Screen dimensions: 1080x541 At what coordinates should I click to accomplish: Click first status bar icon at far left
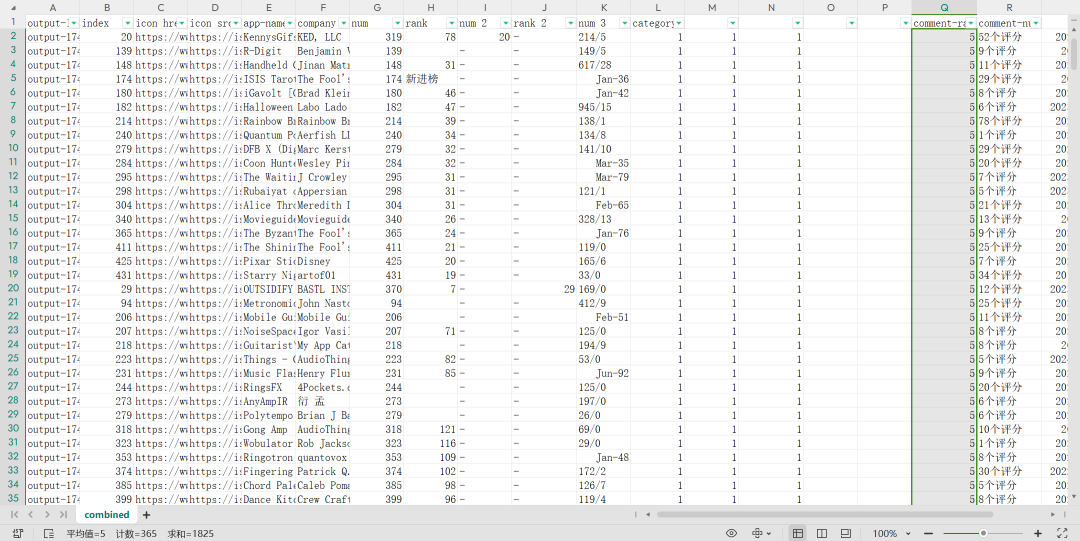point(18,533)
